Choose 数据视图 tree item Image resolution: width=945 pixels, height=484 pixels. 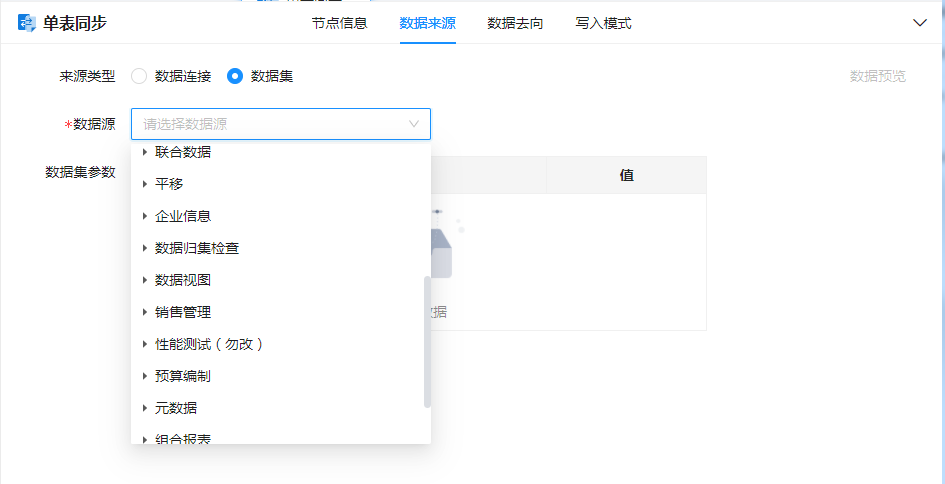[183, 280]
